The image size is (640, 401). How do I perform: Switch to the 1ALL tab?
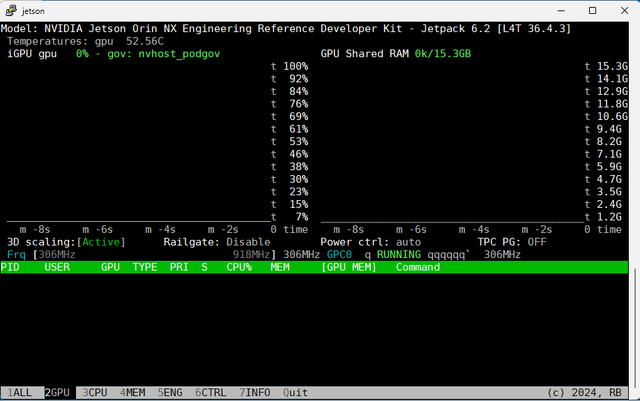(x=20, y=393)
